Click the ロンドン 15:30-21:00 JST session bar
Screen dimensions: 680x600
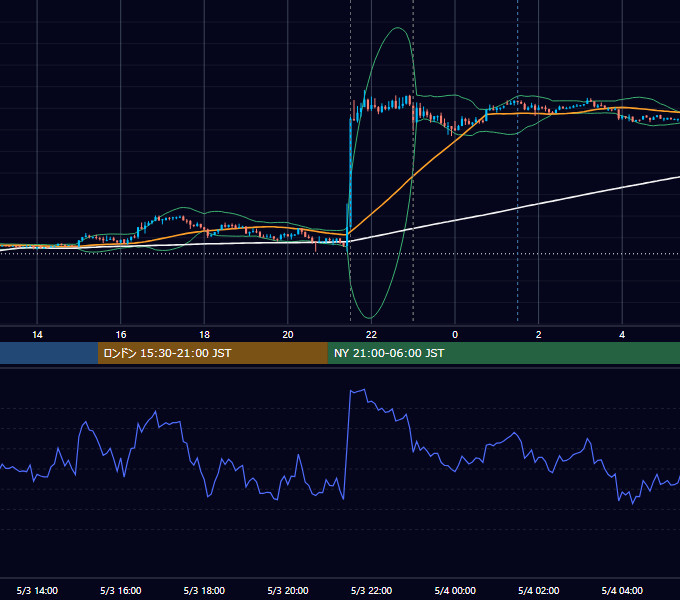[x=212, y=353]
